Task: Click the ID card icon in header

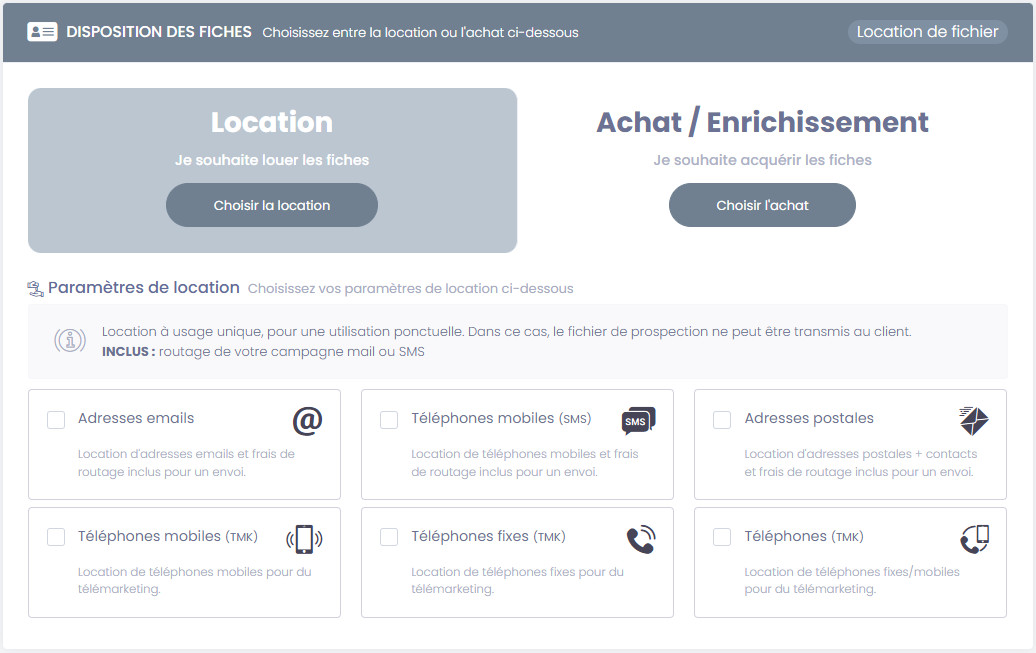Action: pos(42,32)
